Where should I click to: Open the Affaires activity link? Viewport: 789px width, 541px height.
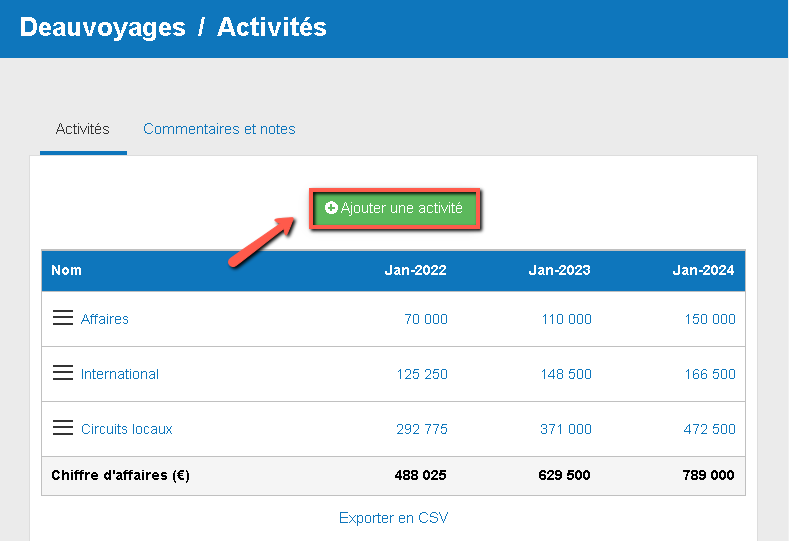coord(105,319)
